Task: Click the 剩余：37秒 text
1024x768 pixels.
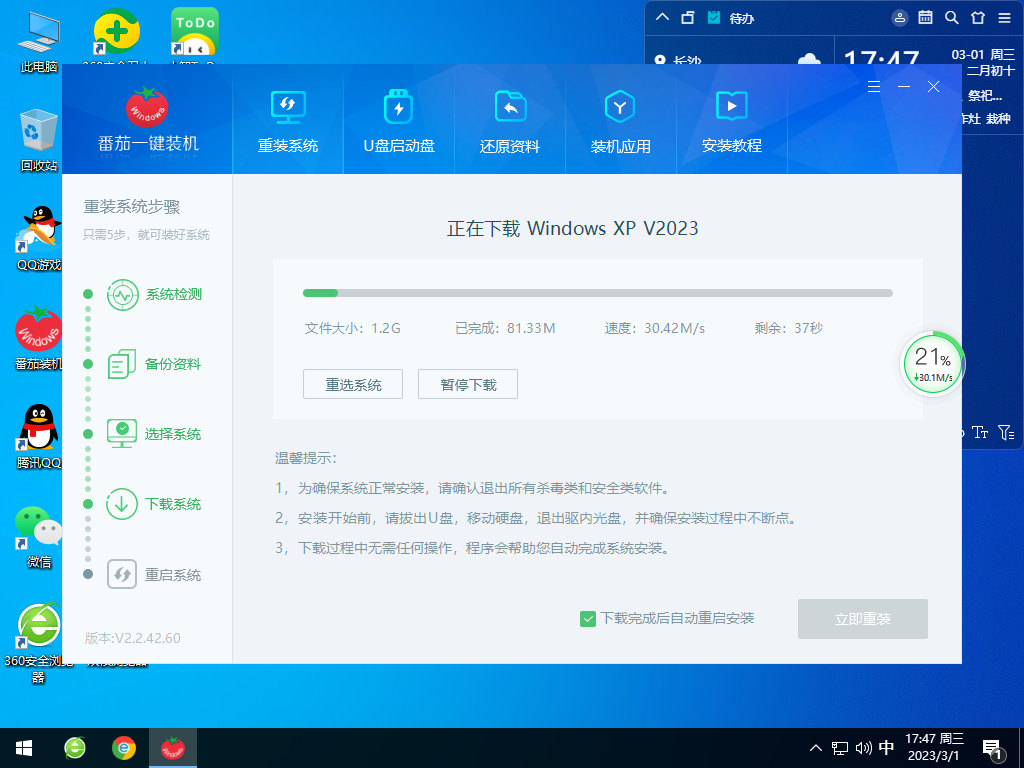Action: (788, 328)
